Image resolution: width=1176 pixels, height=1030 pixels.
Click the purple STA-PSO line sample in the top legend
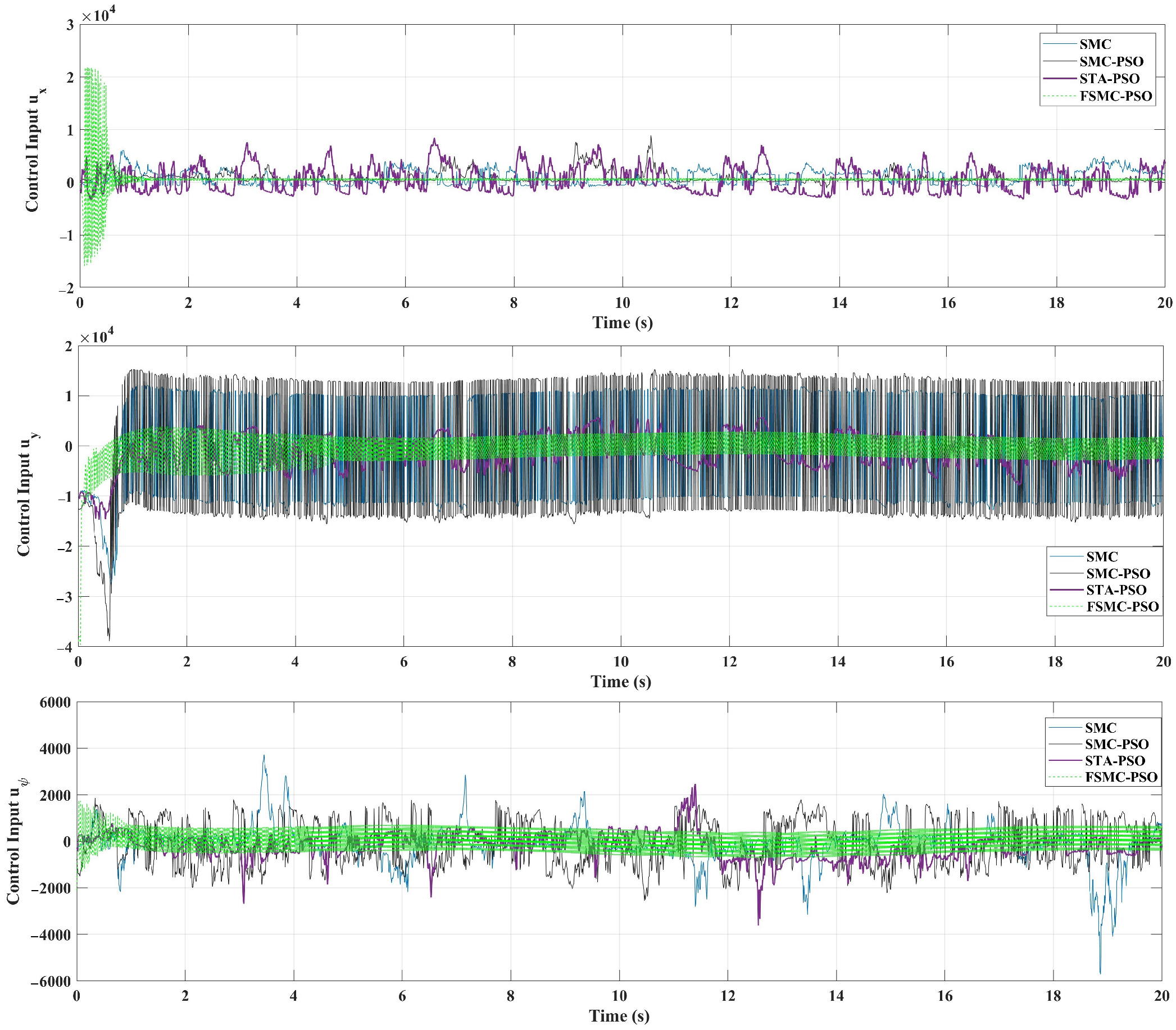1059,79
